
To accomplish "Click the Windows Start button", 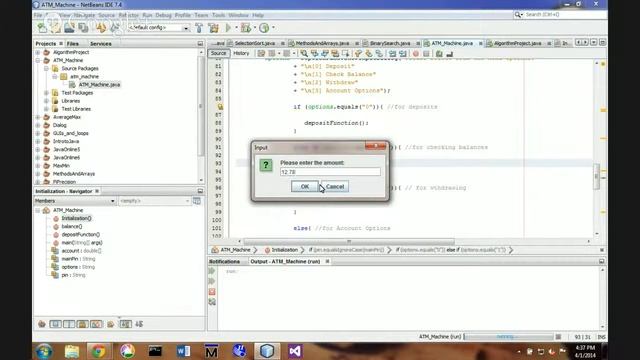I will (x=44, y=351).
